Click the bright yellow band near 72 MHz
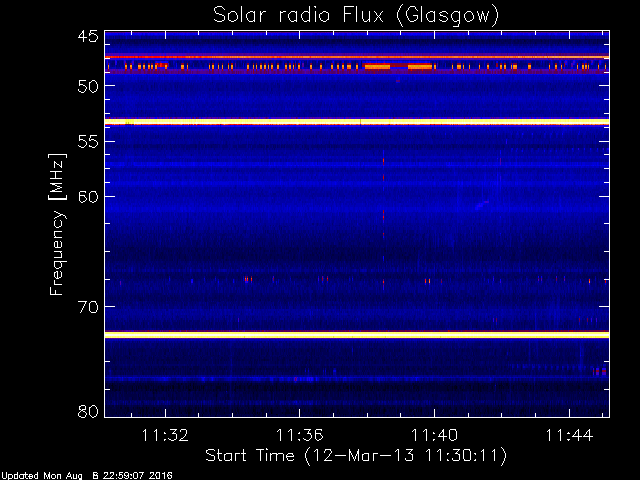The height and width of the screenshot is (480, 640). 357,335
